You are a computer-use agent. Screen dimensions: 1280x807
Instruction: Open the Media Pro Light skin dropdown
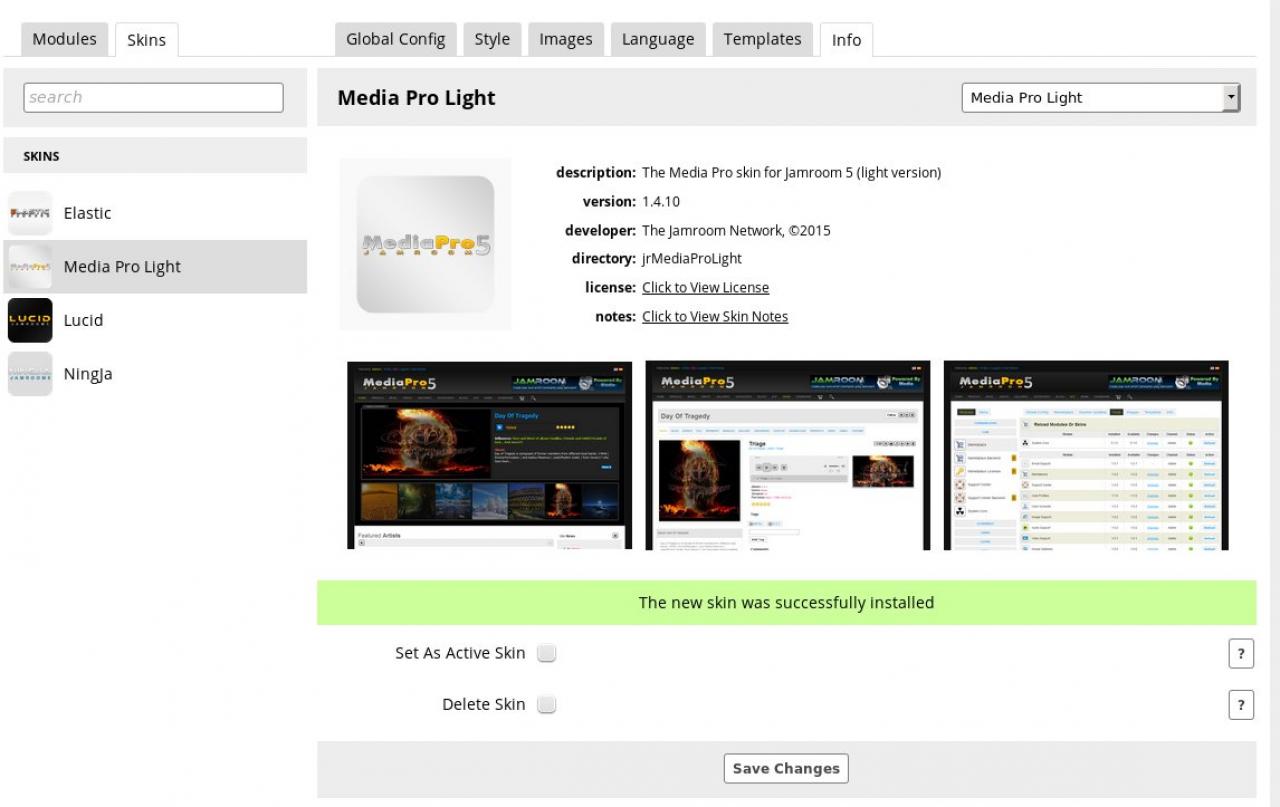coord(1100,97)
